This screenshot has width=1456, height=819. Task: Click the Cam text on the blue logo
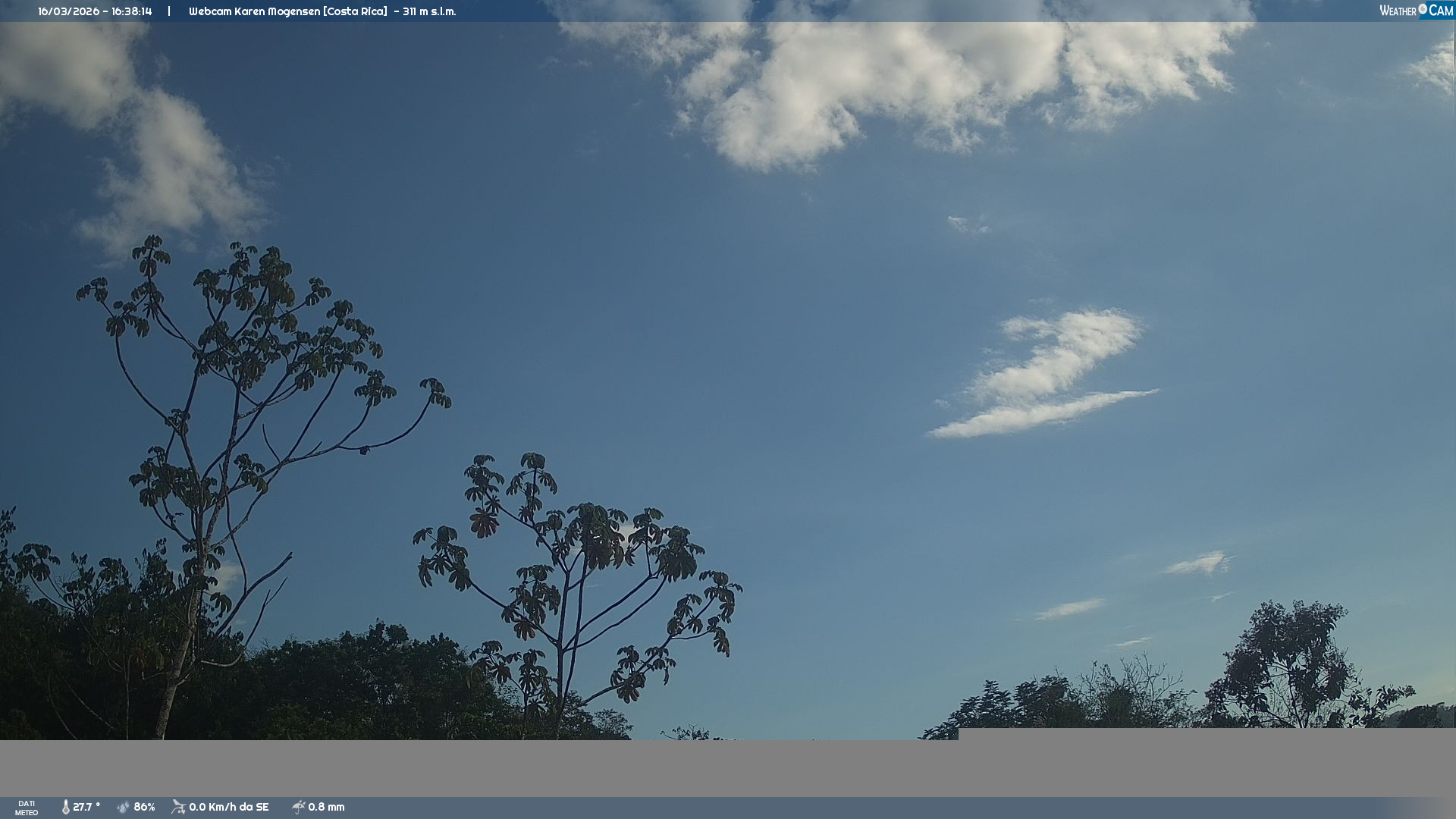click(1441, 11)
